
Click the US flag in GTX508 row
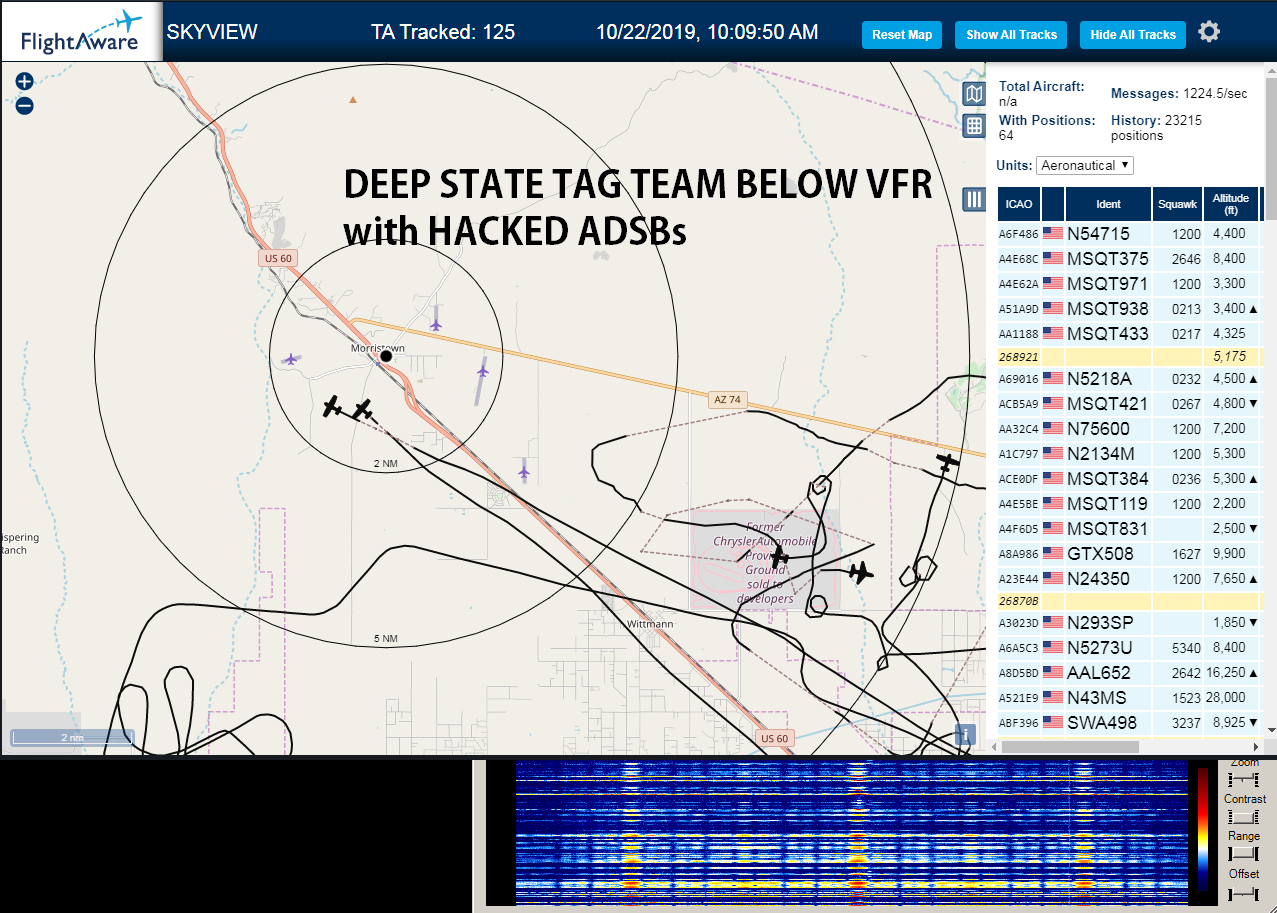tap(1053, 553)
